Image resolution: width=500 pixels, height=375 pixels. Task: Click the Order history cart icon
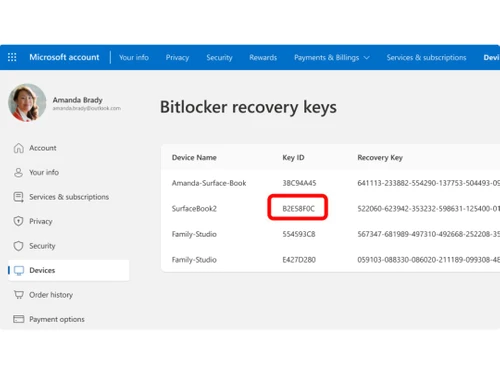click(x=19, y=295)
